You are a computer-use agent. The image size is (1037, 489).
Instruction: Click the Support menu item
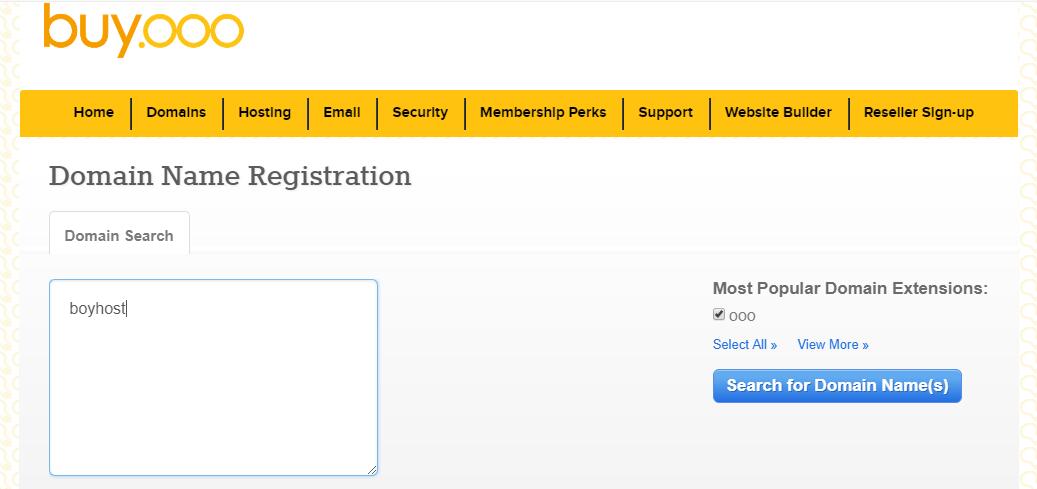(665, 112)
